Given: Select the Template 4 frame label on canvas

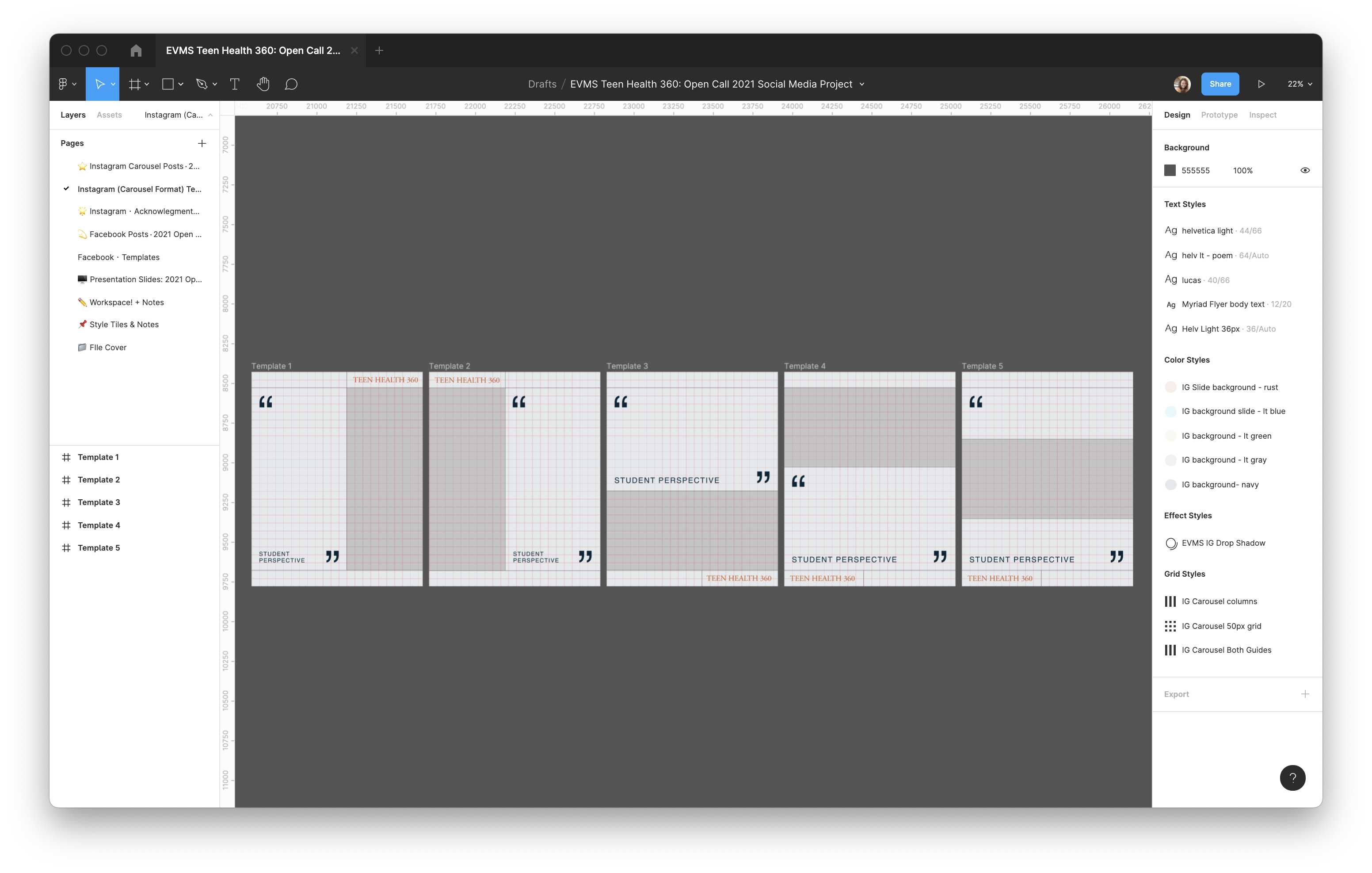Looking at the screenshot, I should [804, 366].
